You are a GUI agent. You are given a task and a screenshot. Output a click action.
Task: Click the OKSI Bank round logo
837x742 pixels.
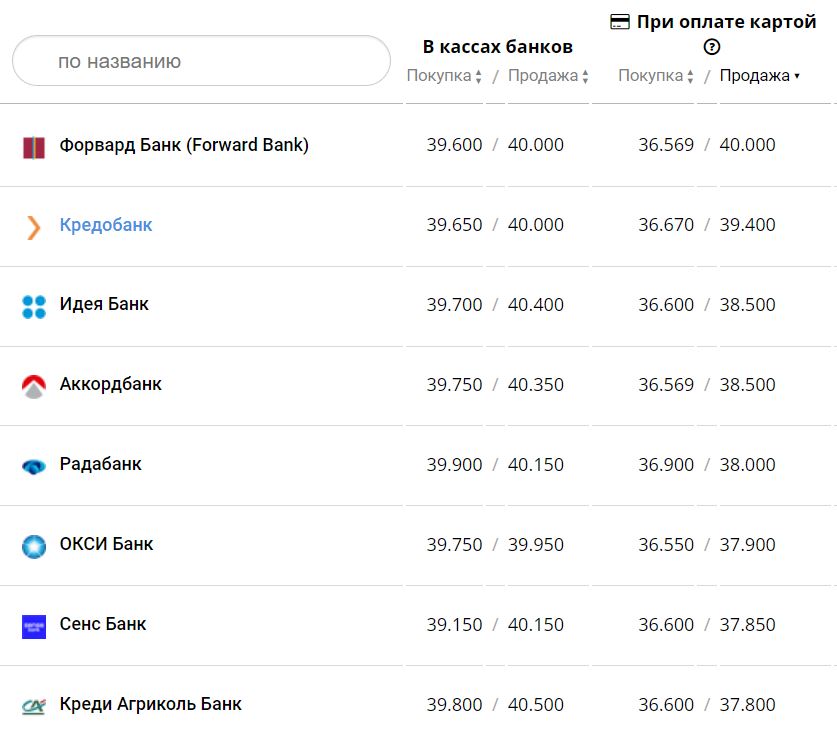tap(34, 546)
